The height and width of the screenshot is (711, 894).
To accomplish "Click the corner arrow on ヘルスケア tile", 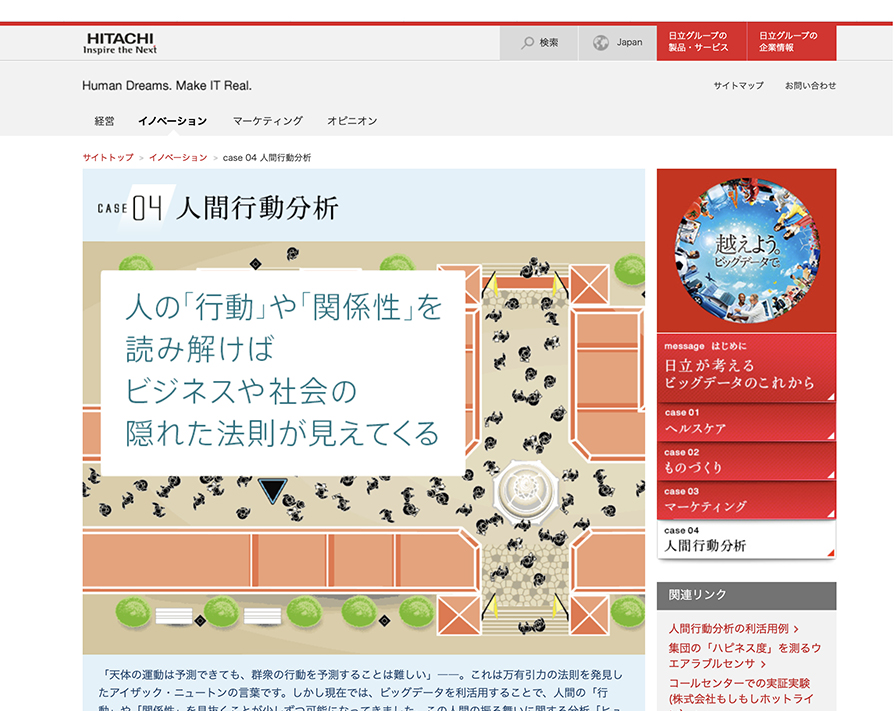I will click(830, 435).
